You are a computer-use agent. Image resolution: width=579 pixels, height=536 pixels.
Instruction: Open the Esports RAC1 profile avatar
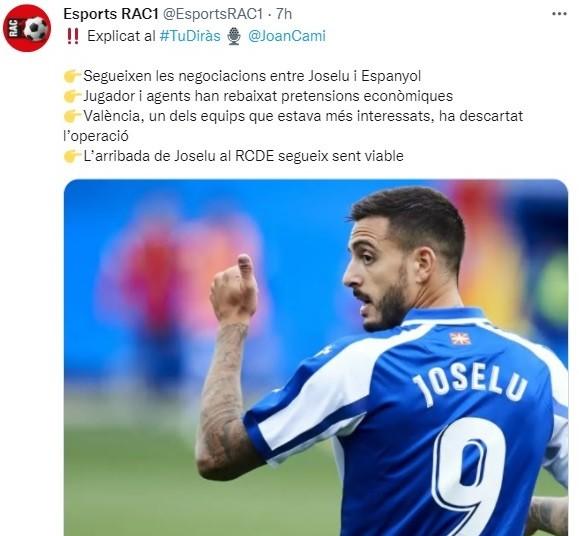pyautogui.click(x=26, y=28)
